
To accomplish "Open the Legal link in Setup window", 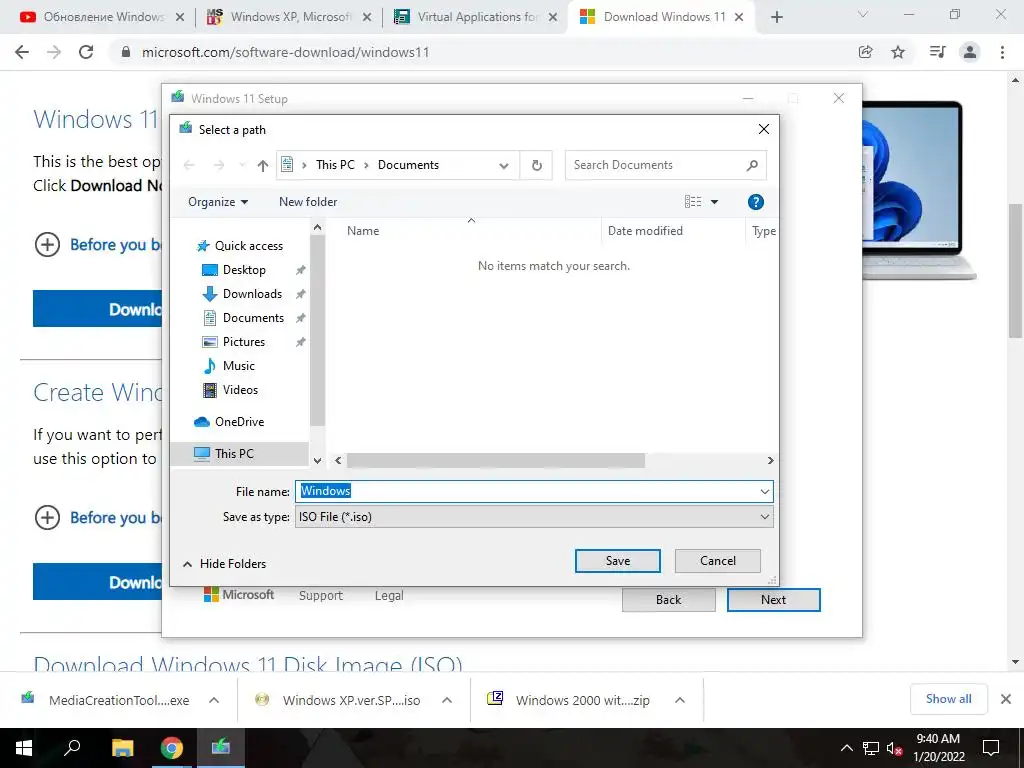I will tap(389, 596).
